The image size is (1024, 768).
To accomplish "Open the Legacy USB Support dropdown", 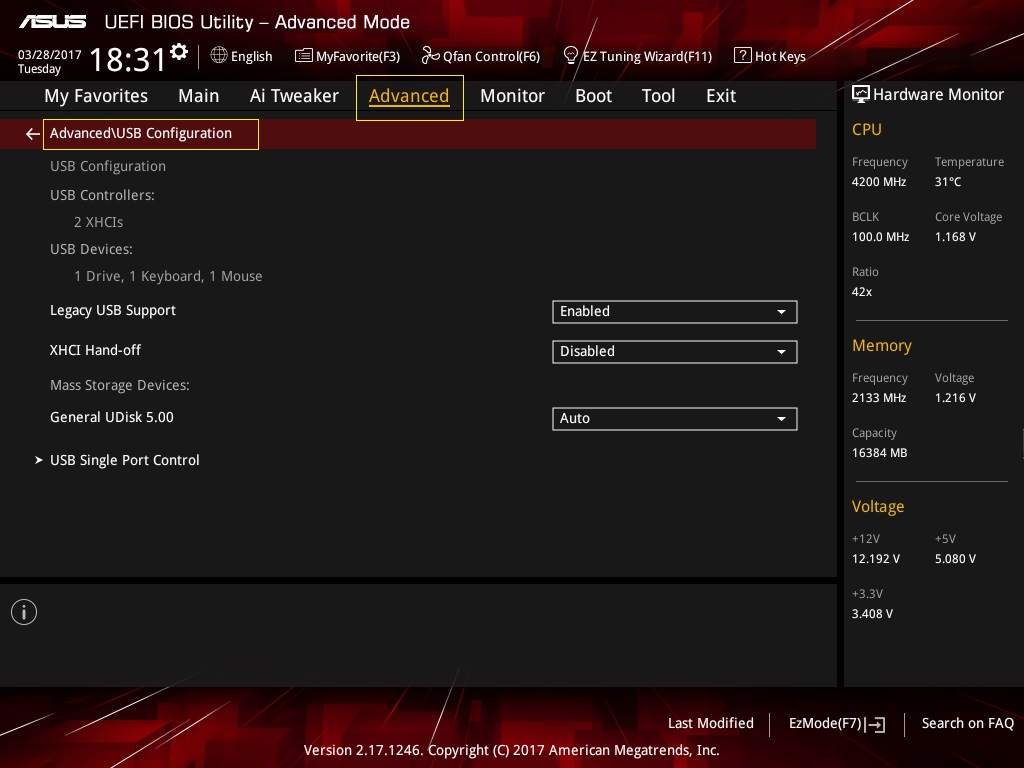I will pyautogui.click(x=675, y=312).
